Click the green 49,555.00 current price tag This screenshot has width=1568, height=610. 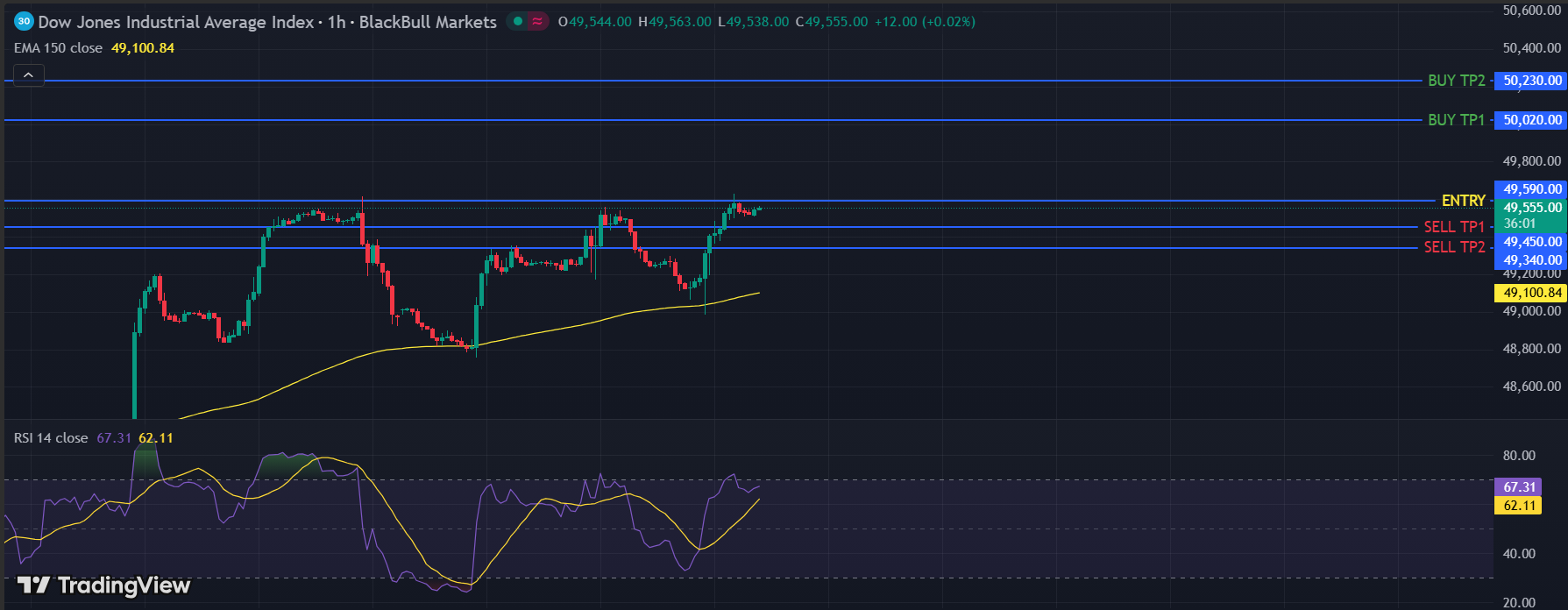click(1531, 208)
